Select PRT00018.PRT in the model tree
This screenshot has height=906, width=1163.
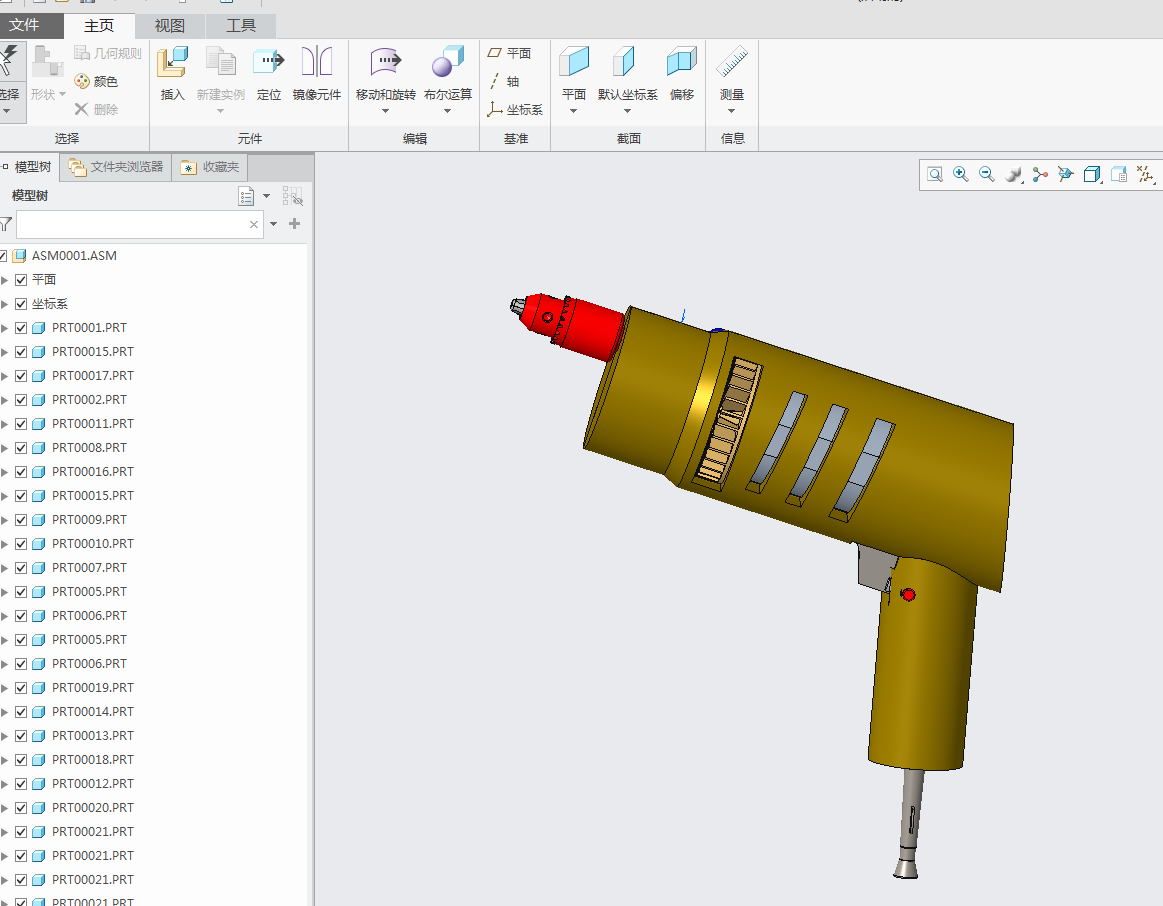pos(93,760)
